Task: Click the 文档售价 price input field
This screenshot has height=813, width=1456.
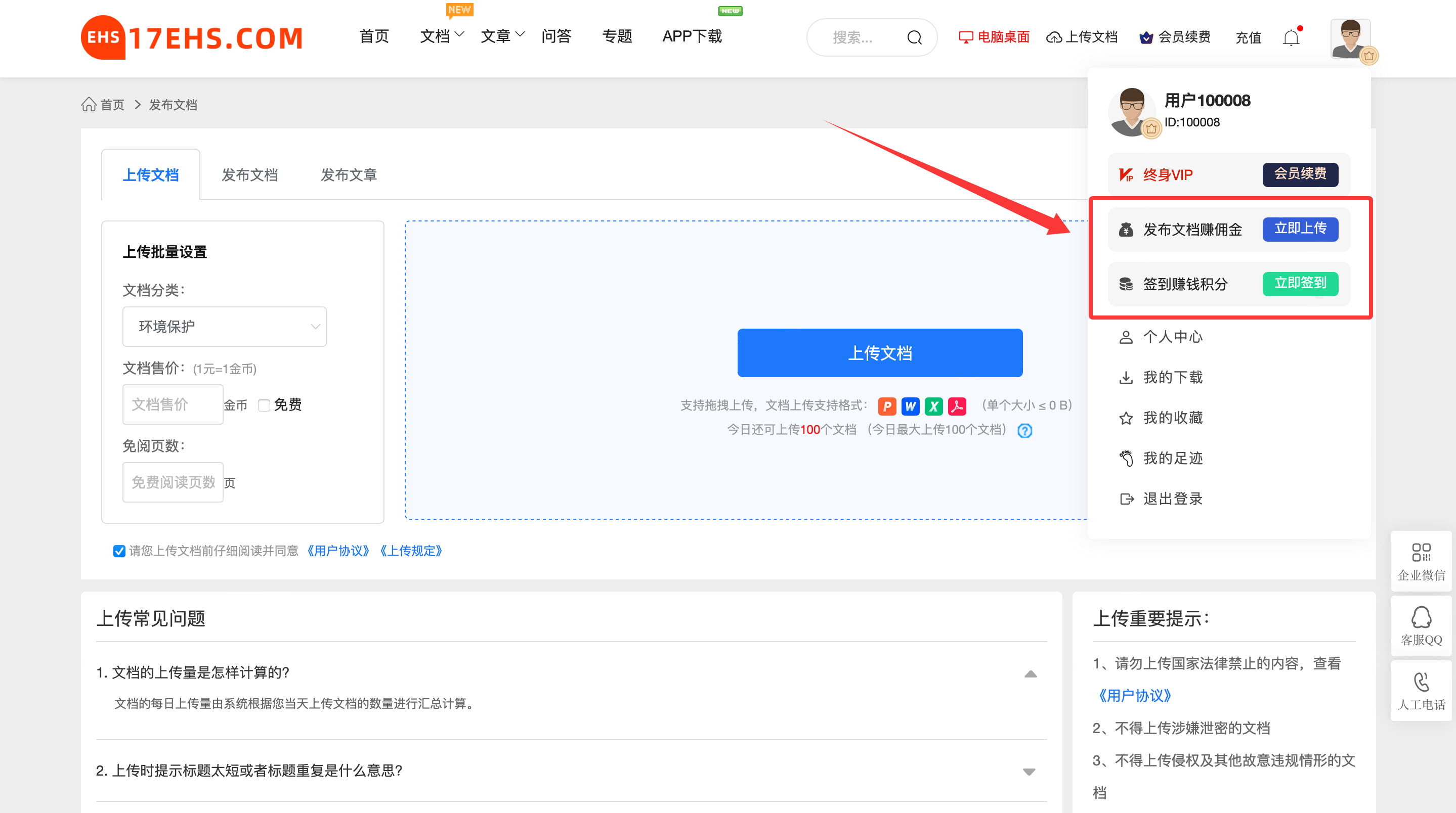Action: pos(173,404)
